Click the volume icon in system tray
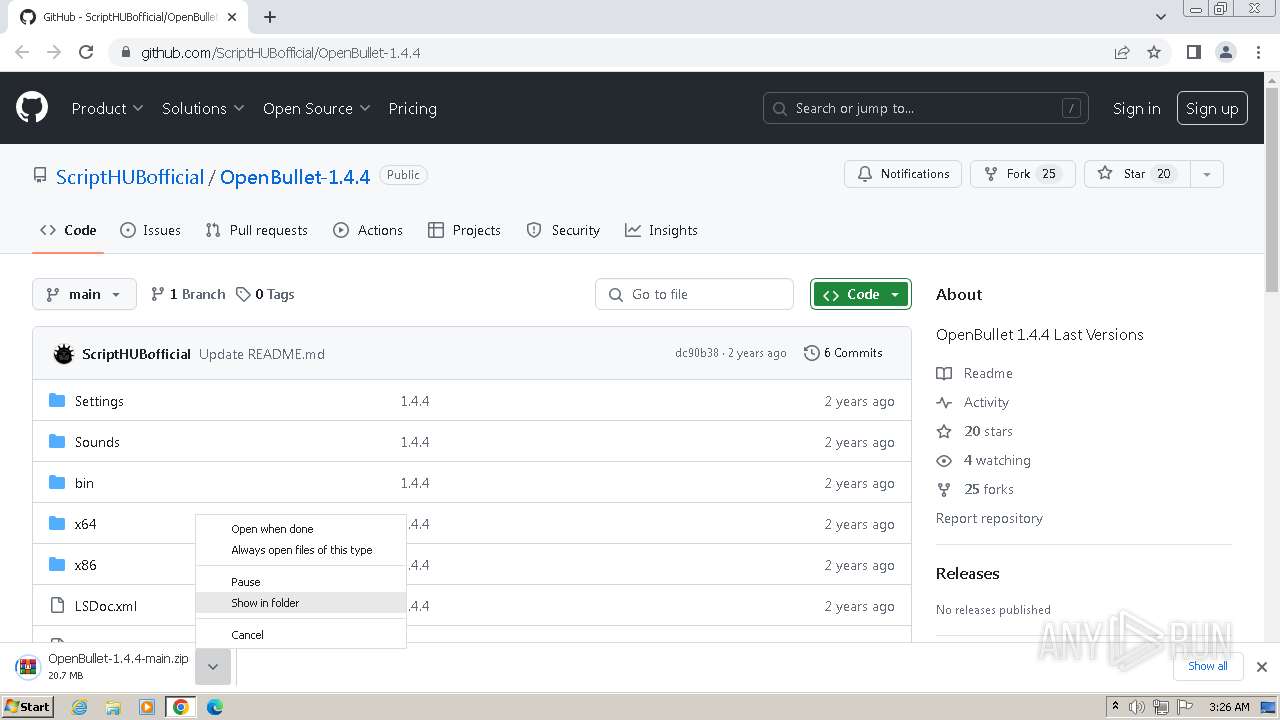This screenshot has width=1280, height=720. tap(1137, 707)
